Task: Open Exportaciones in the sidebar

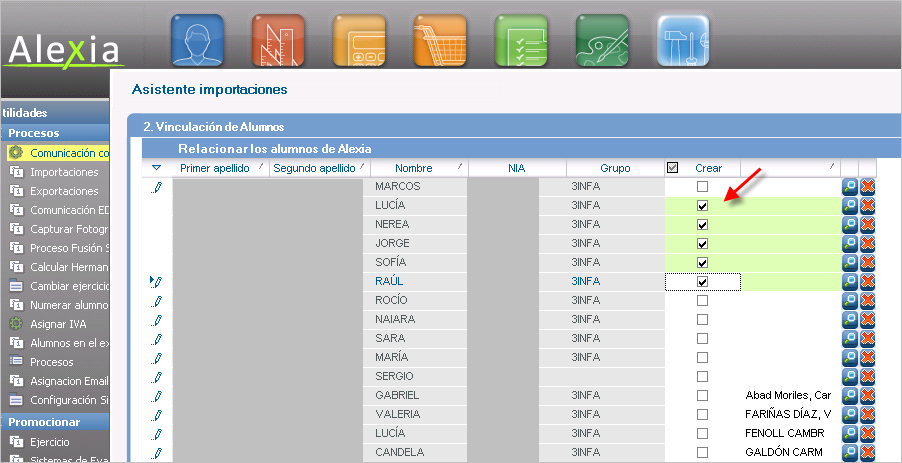Action: click(x=64, y=191)
